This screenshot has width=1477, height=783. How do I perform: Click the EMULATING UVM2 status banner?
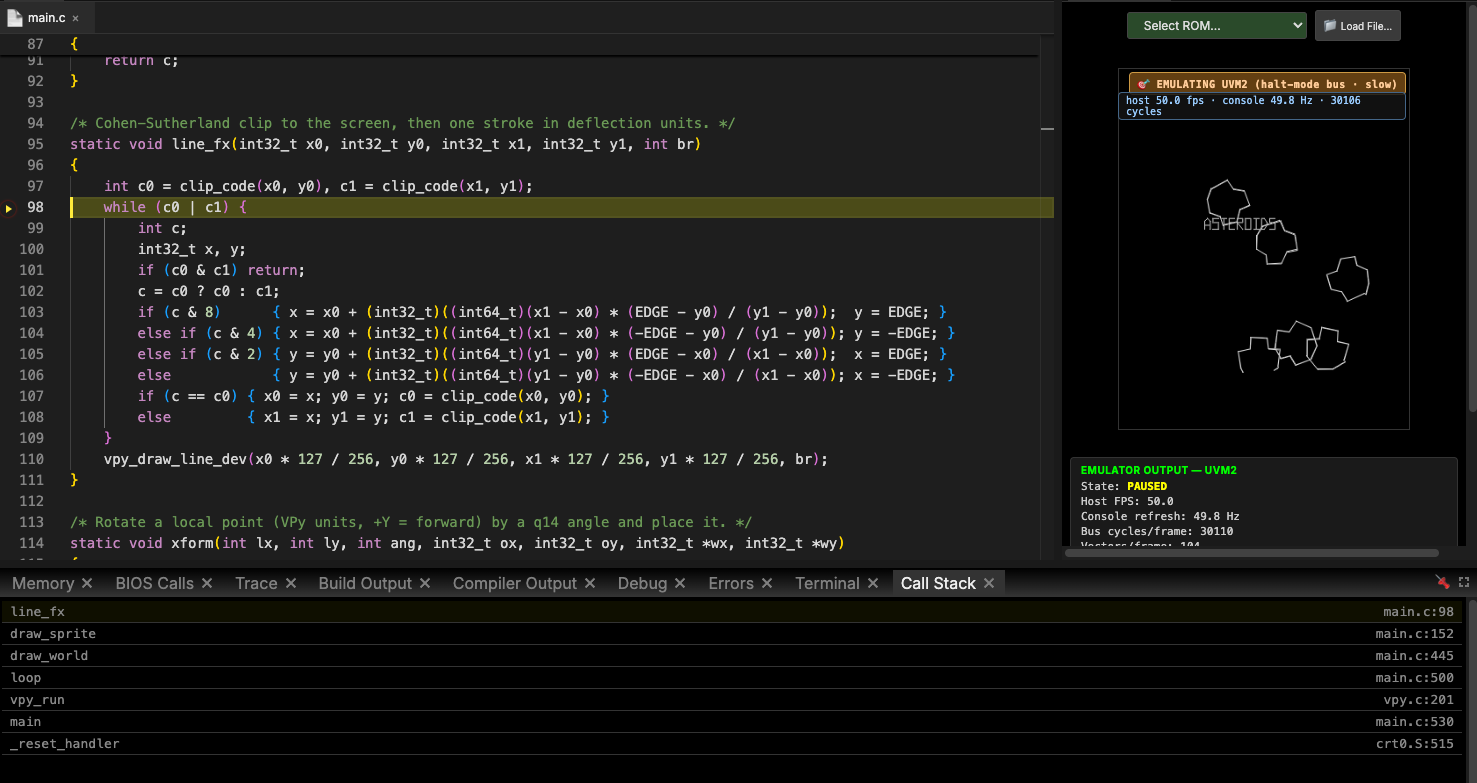[1267, 84]
